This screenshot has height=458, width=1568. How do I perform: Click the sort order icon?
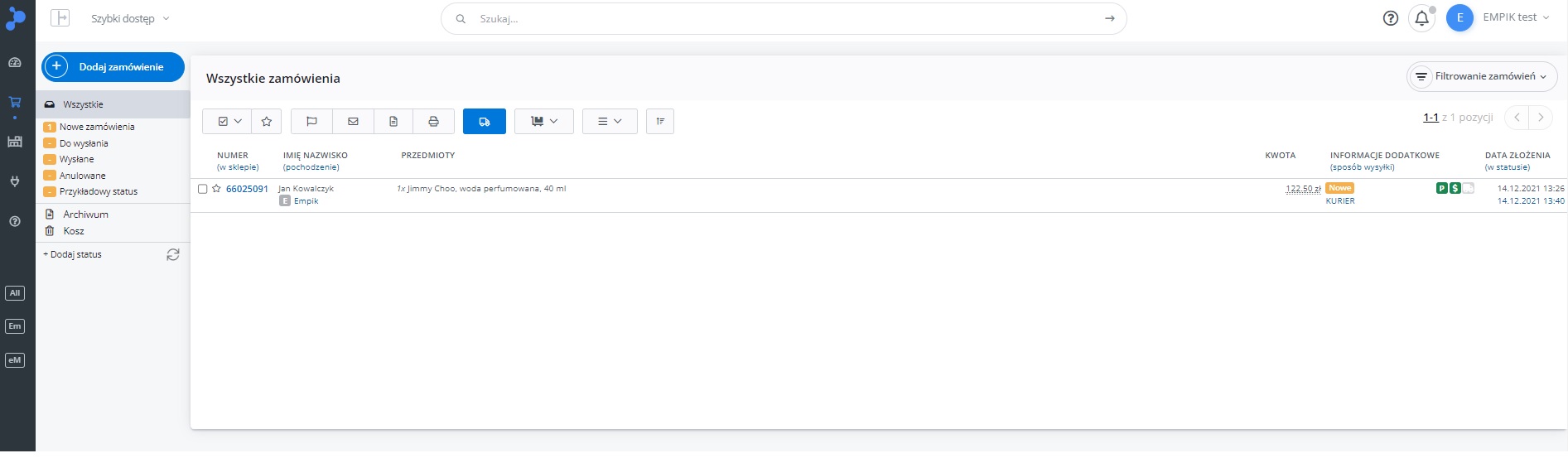click(x=660, y=122)
